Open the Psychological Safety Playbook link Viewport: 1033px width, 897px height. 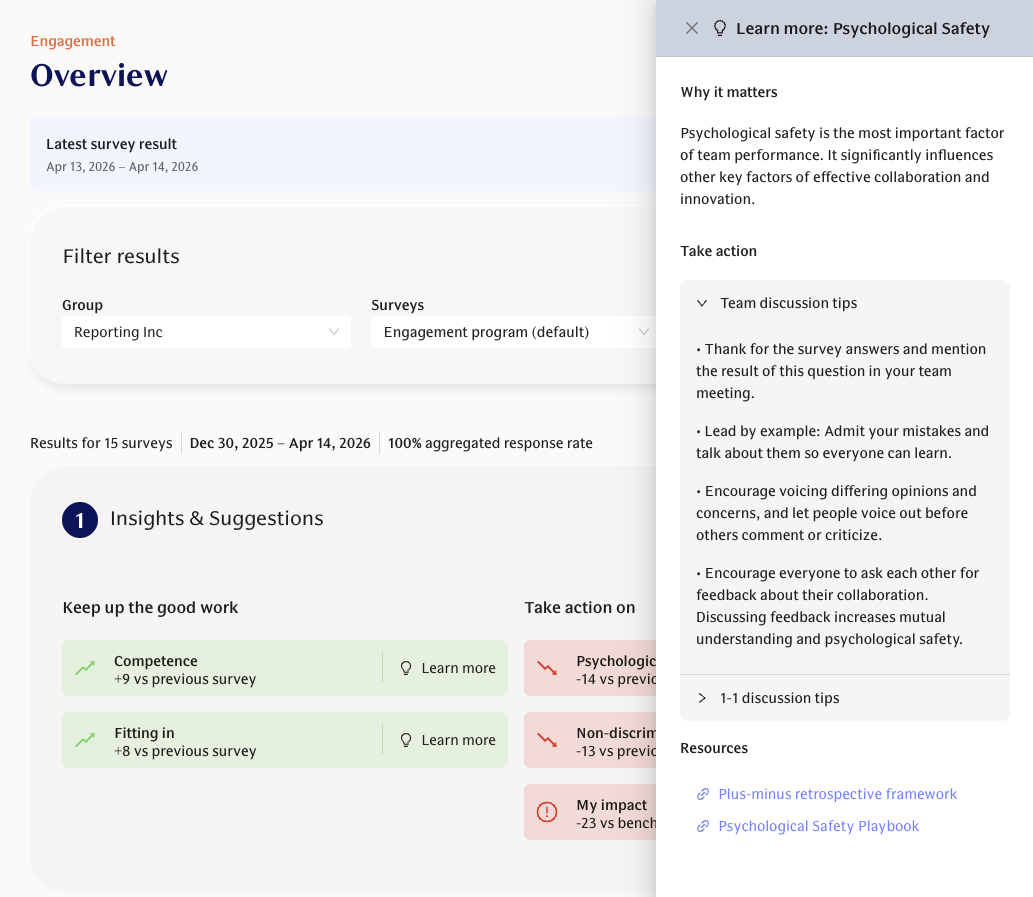pos(818,826)
